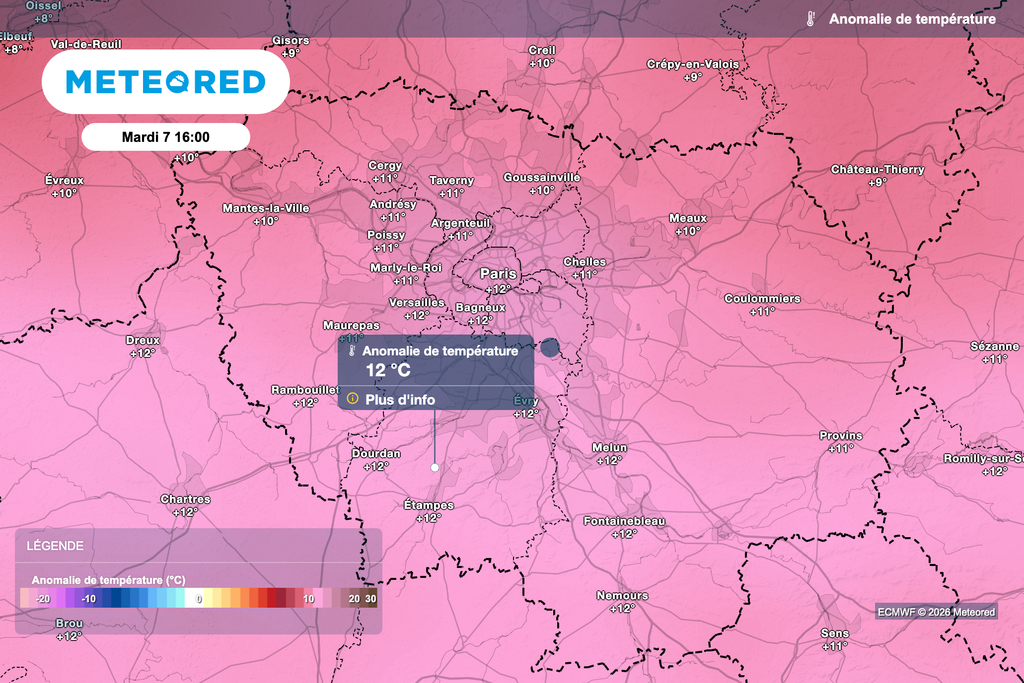Select the Sézanne label
This screenshot has width=1024, height=683.
[994, 346]
